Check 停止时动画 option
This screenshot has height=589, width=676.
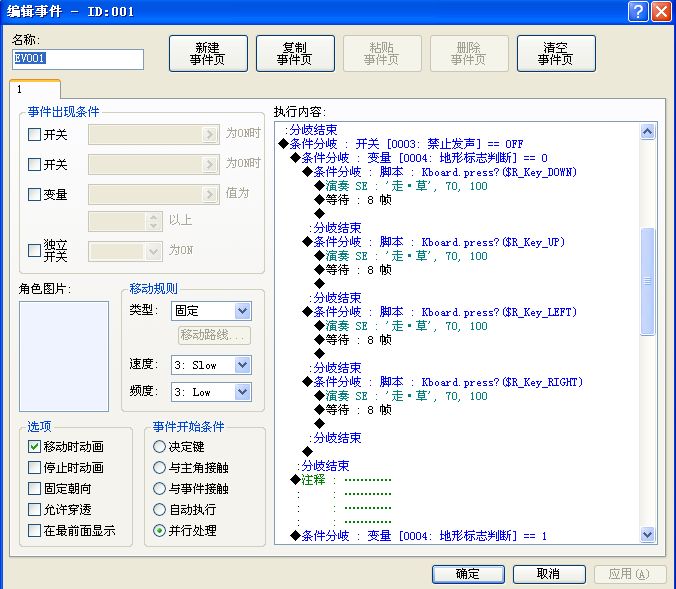[x=34, y=467]
